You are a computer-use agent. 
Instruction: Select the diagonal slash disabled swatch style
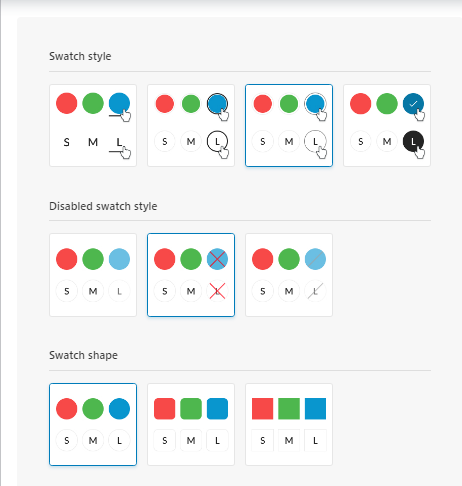(289, 275)
